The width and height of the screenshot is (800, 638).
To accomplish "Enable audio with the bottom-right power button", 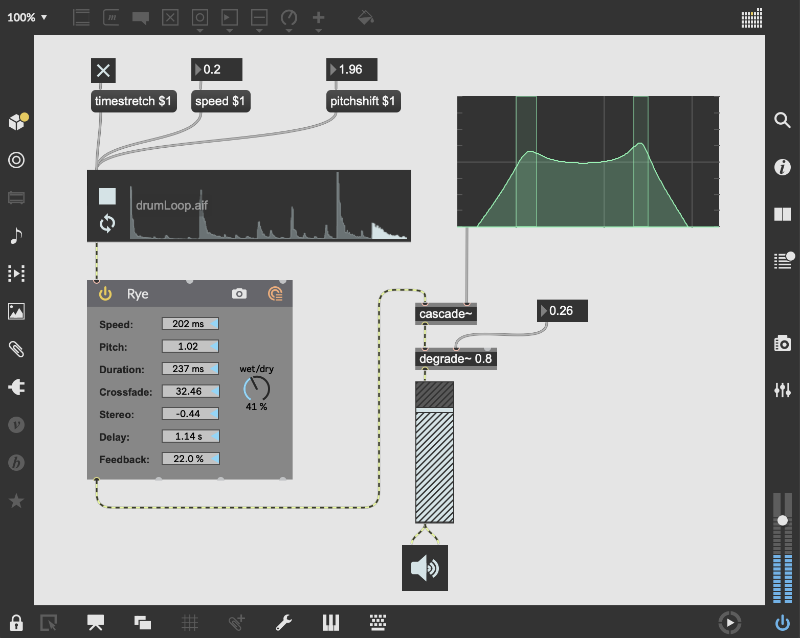I will click(783, 622).
